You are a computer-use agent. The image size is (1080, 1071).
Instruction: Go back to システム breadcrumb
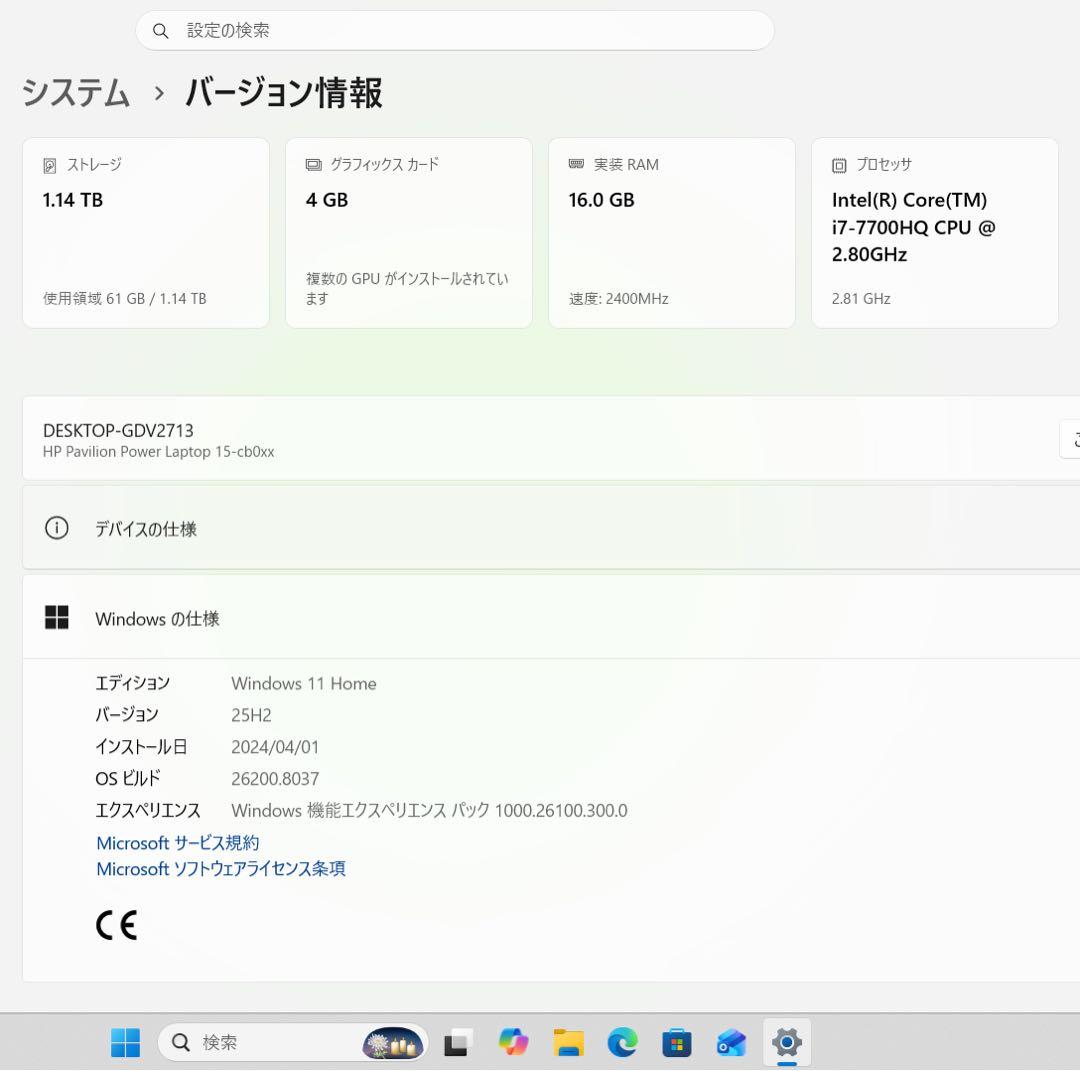pos(76,92)
